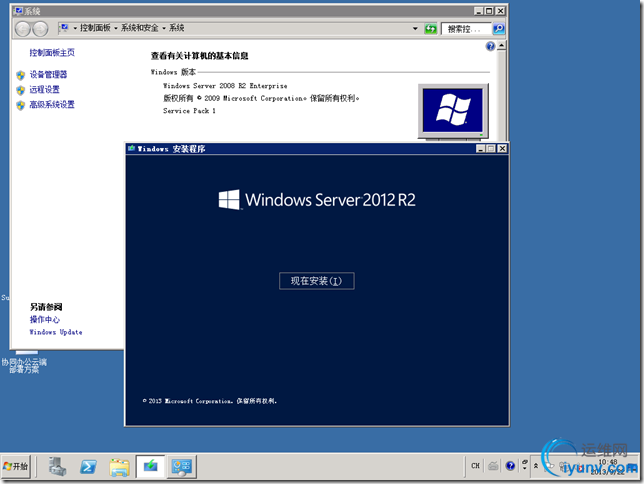Image resolution: width=644 pixels, height=484 pixels.
Task: Open the 开始 Start menu
Action: [16, 466]
